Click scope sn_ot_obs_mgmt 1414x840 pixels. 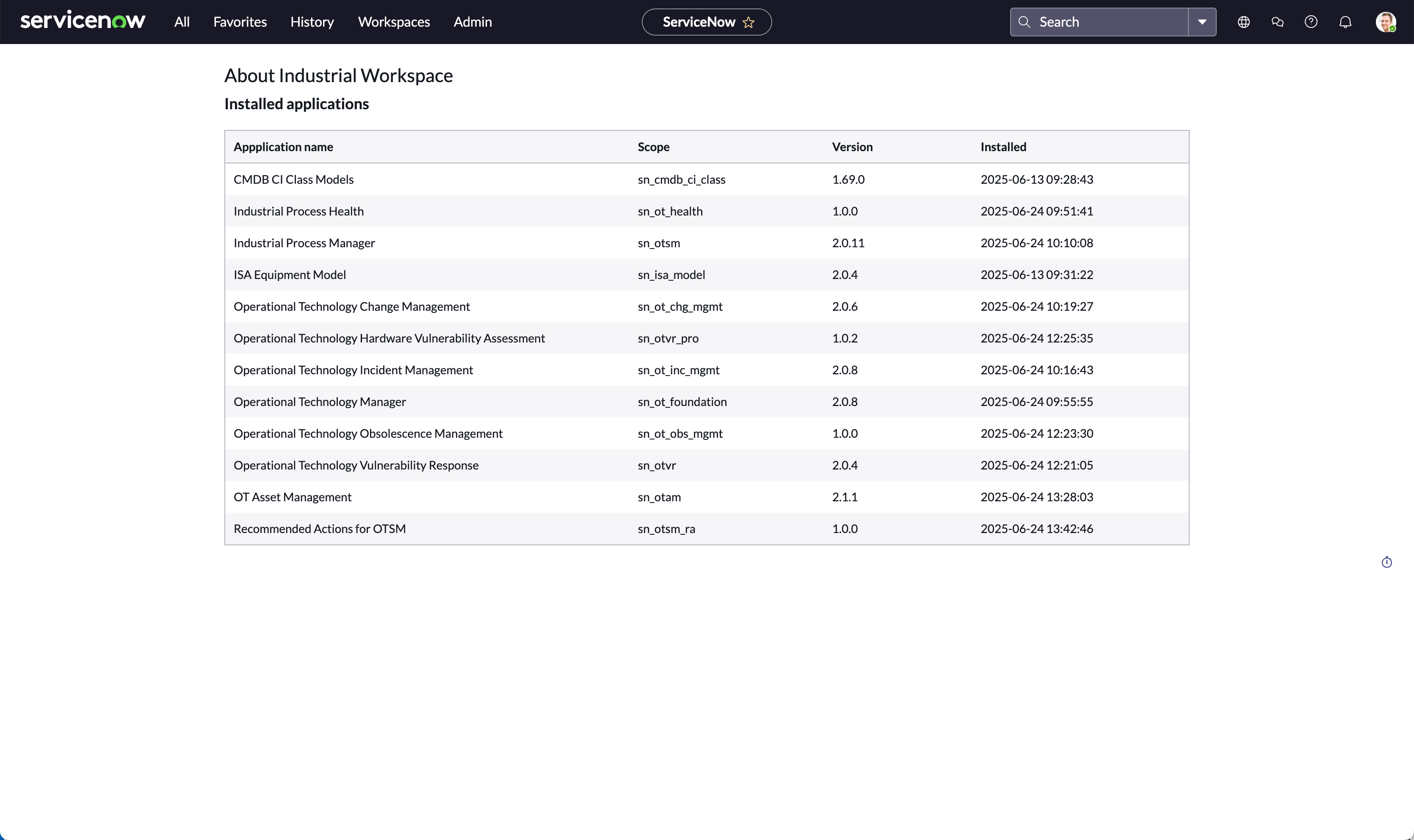[680, 433]
